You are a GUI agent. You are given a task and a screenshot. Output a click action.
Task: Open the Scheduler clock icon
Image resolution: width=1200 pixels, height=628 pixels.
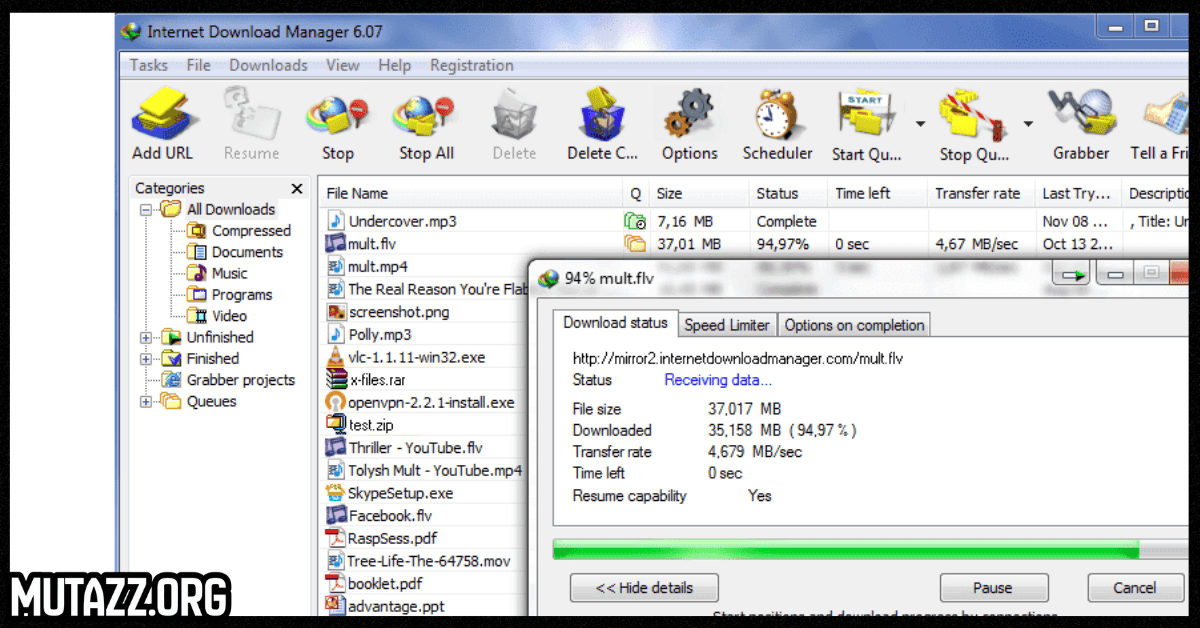[x=777, y=116]
